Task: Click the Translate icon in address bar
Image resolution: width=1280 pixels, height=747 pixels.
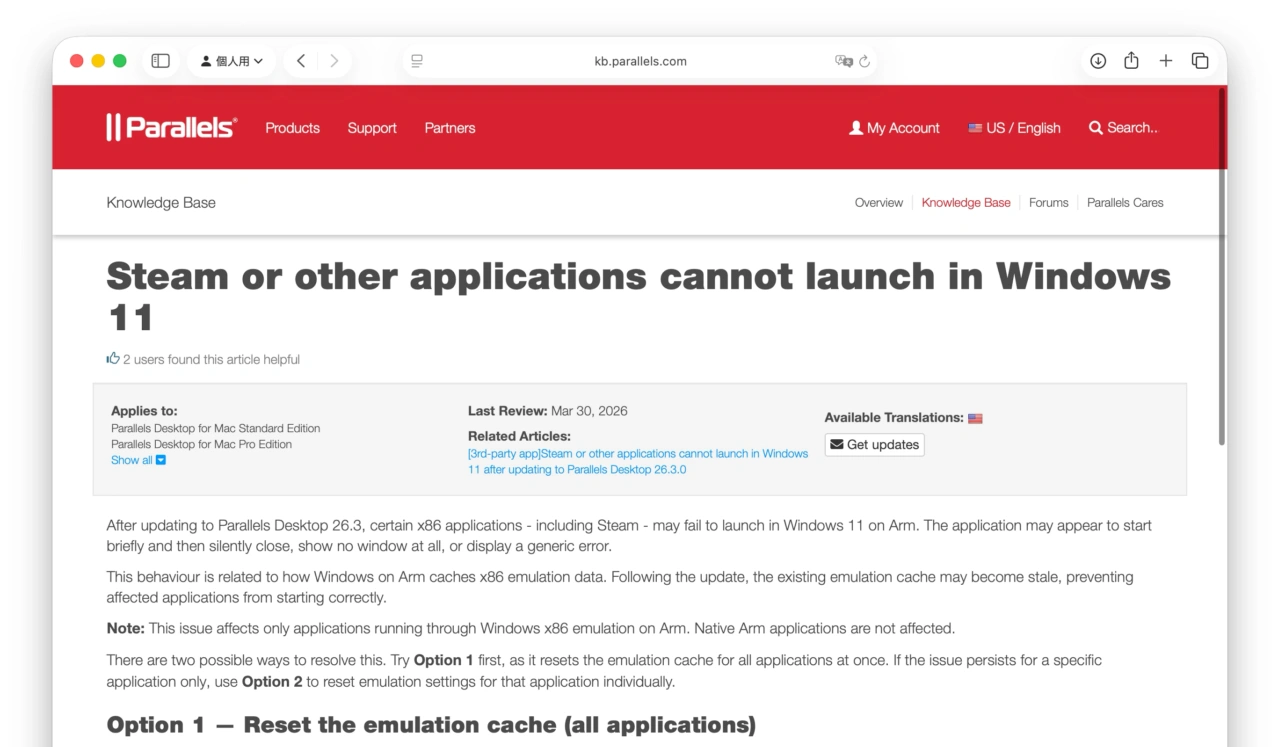Action: coord(845,61)
